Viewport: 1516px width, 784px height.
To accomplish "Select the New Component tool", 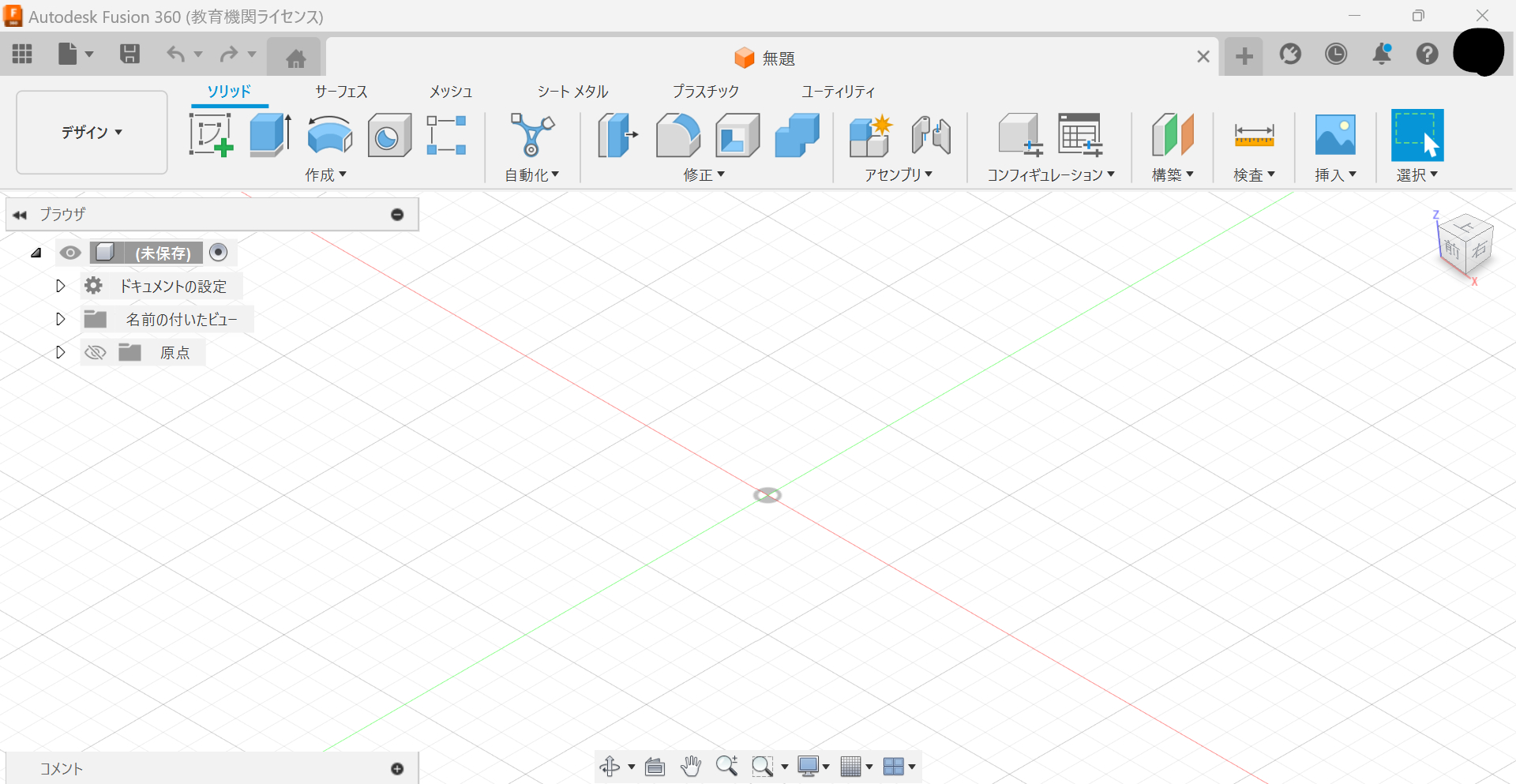I will pos(870,135).
